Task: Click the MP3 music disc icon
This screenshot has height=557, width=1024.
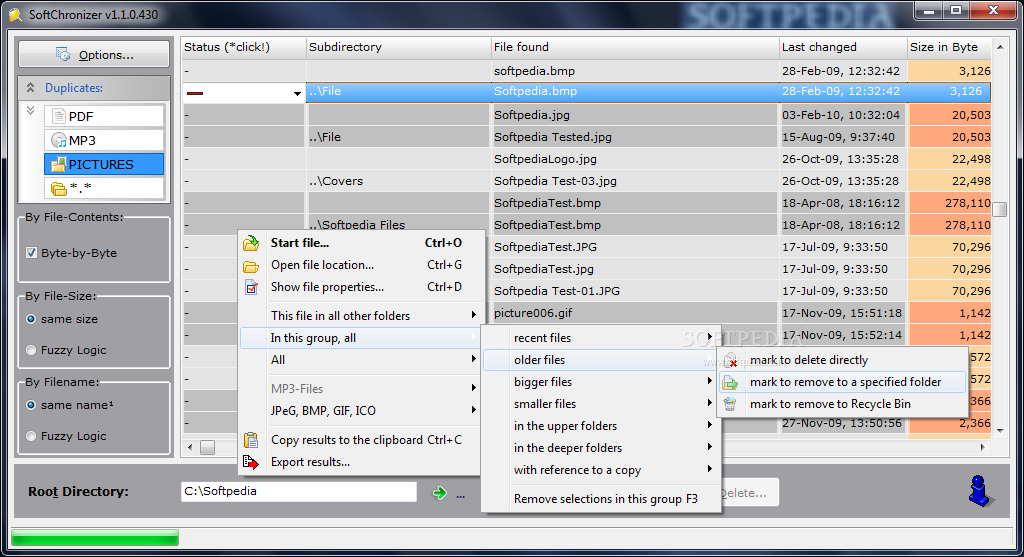Action: tap(59, 140)
